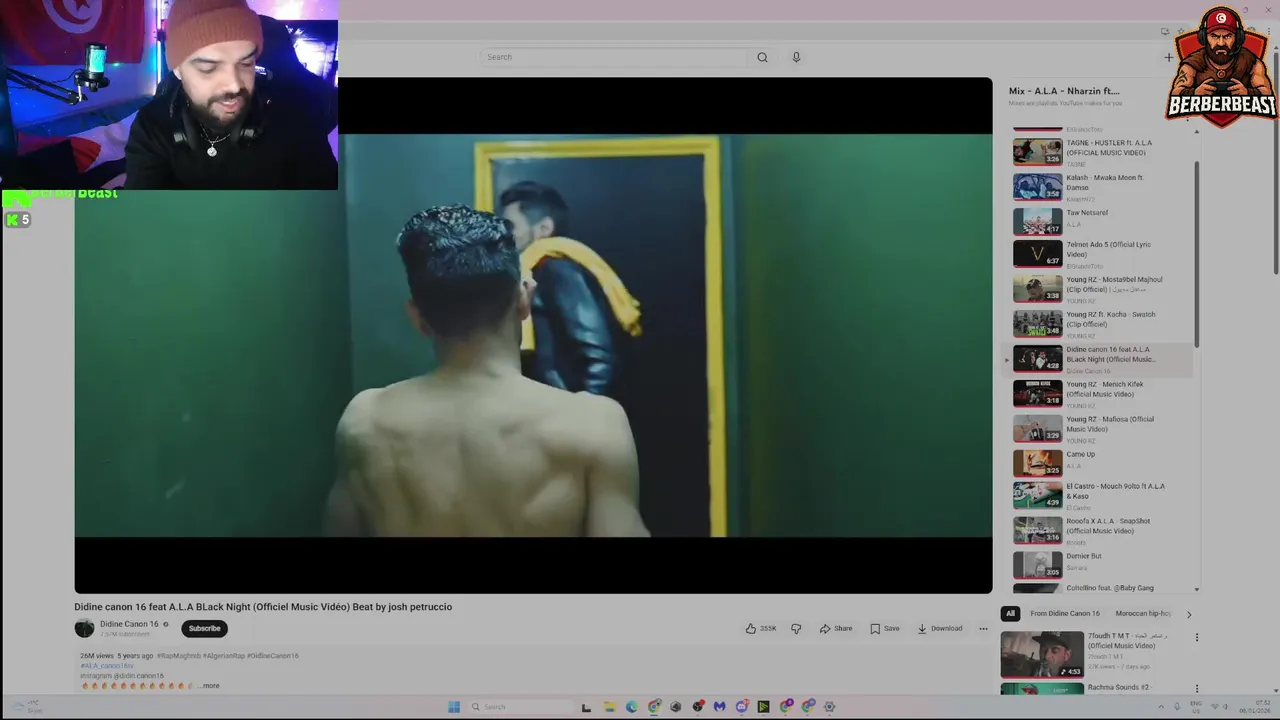Open clock and date in system tray

1254,706
